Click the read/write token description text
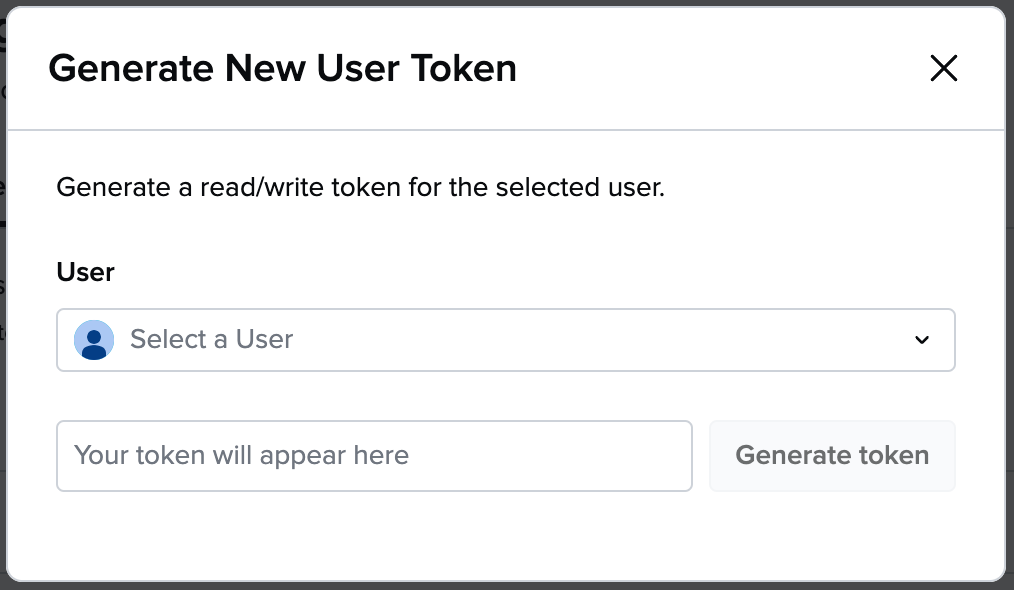 click(361, 188)
